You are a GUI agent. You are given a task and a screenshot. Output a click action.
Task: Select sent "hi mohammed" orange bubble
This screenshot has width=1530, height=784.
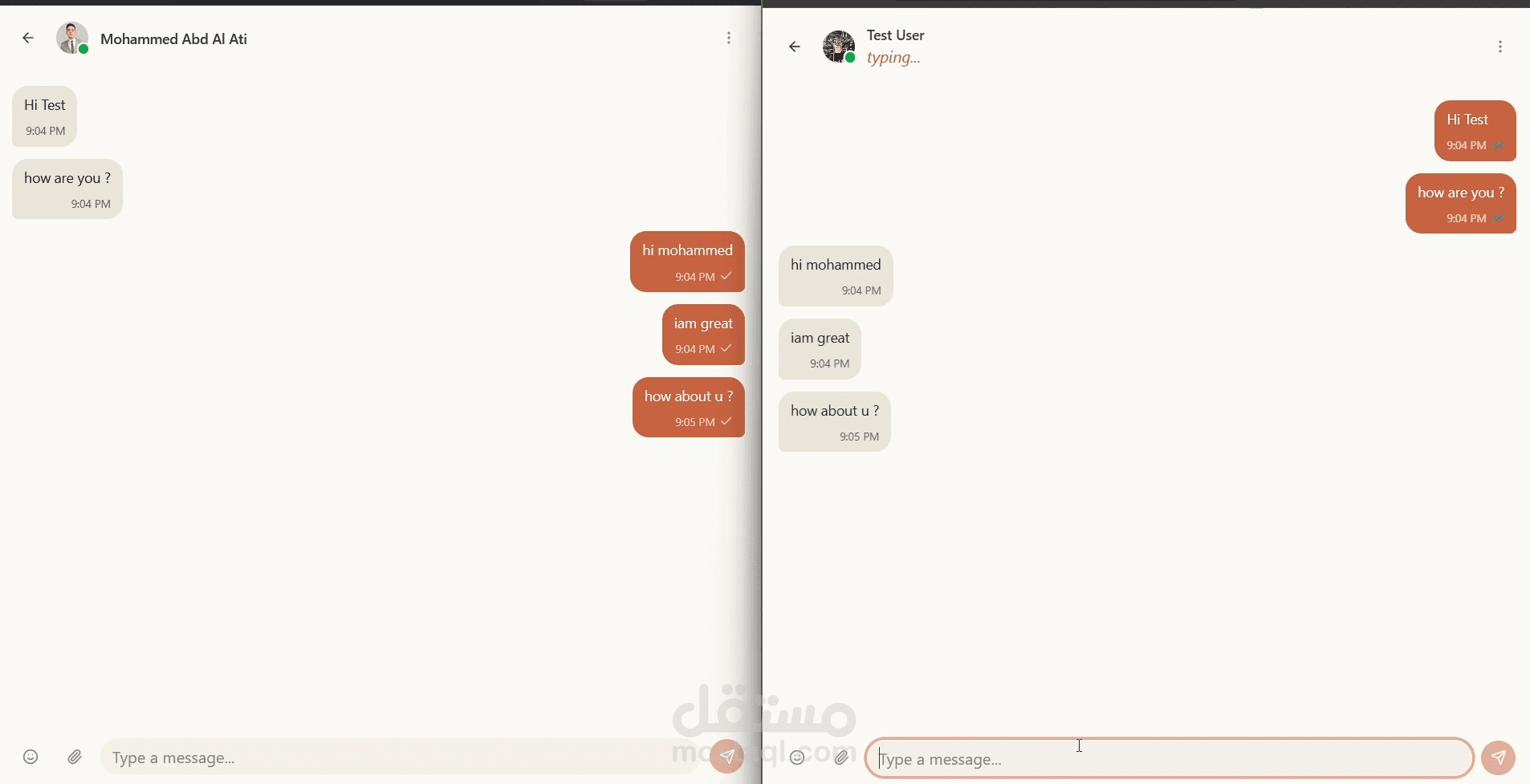[x=687, y=262]
